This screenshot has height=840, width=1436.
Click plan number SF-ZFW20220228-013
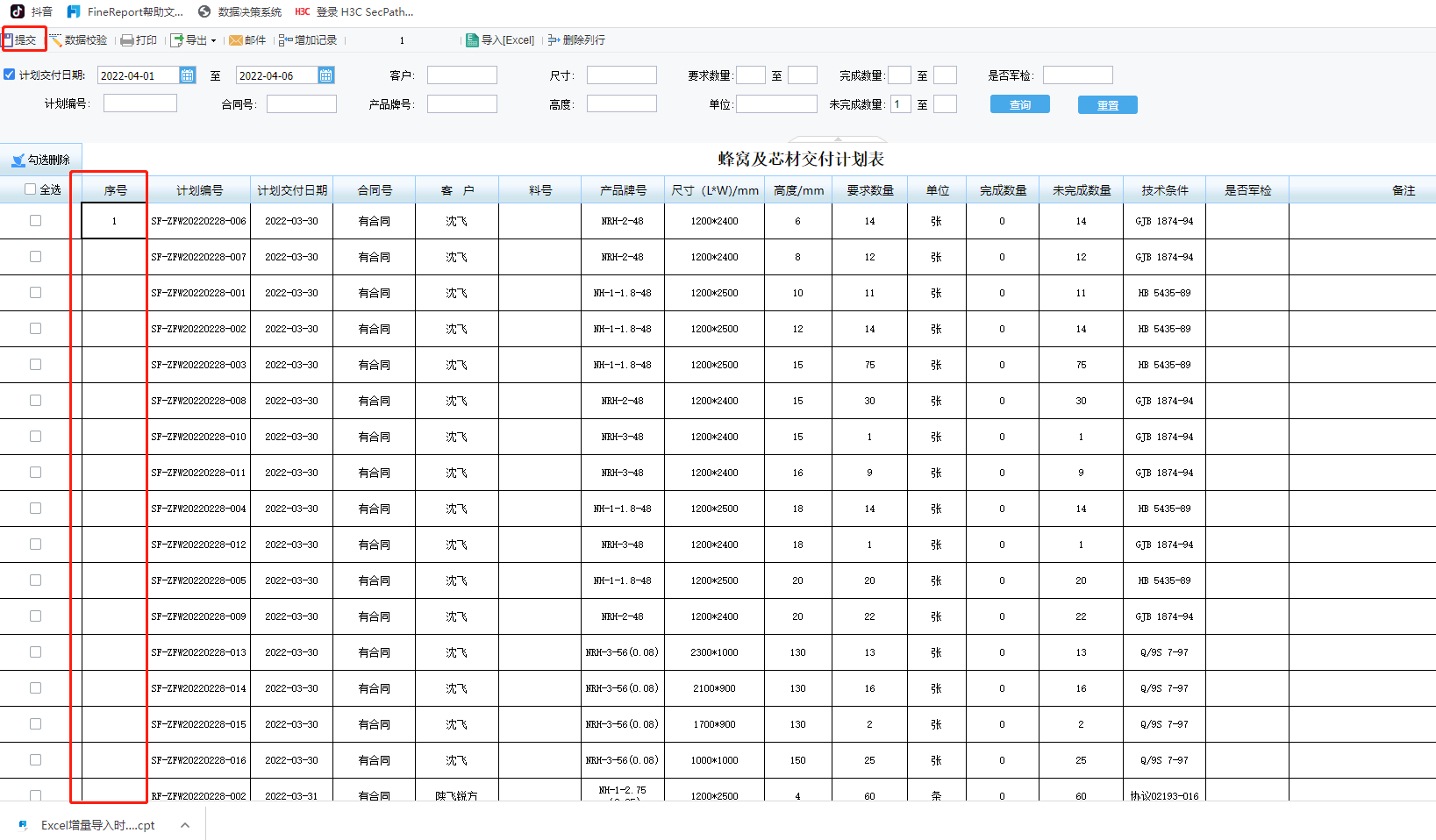199,652
